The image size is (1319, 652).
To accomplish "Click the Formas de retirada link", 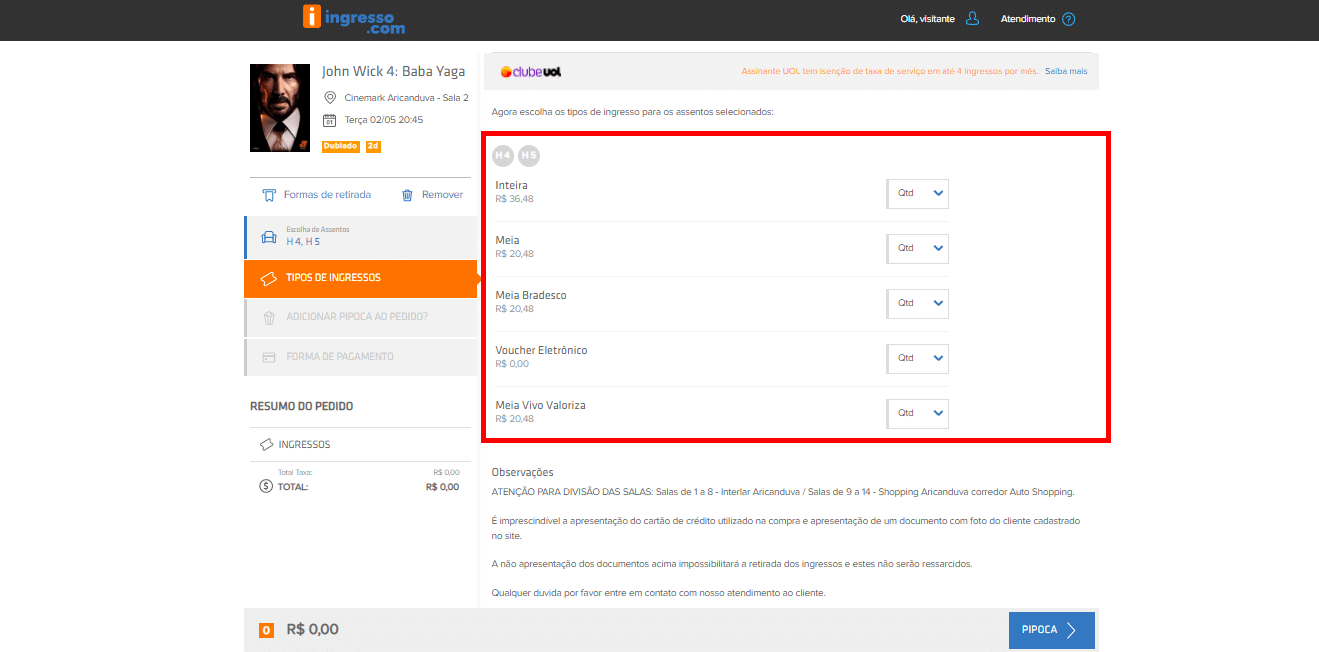I will 327,195.
